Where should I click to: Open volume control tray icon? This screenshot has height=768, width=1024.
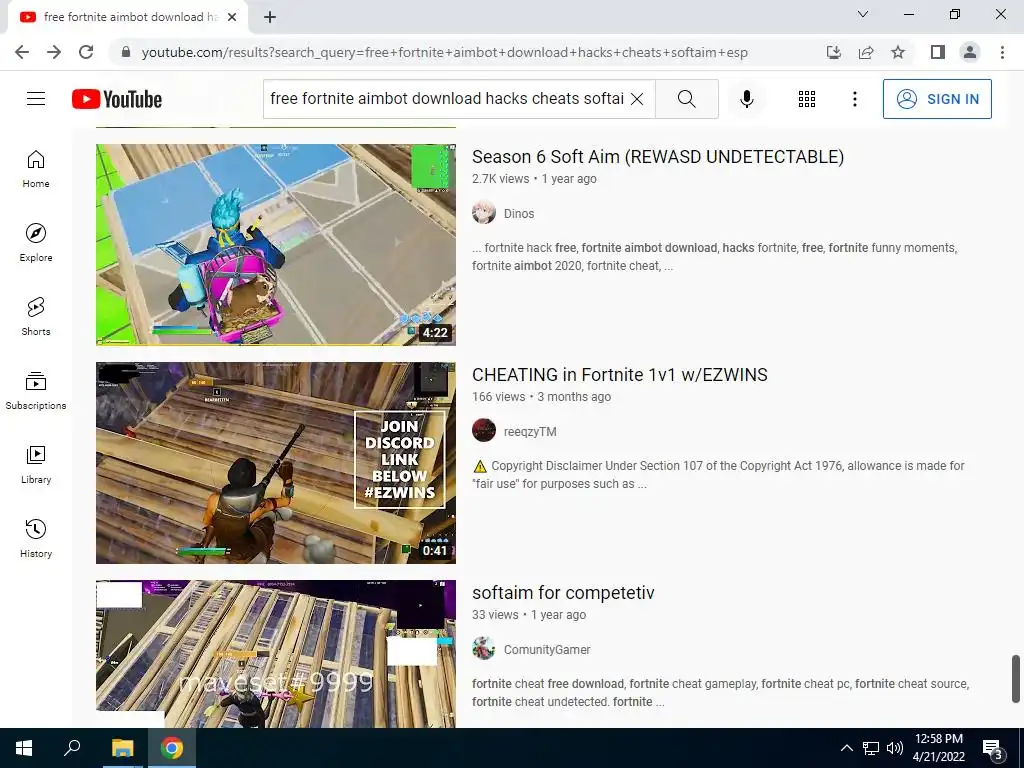894,748
